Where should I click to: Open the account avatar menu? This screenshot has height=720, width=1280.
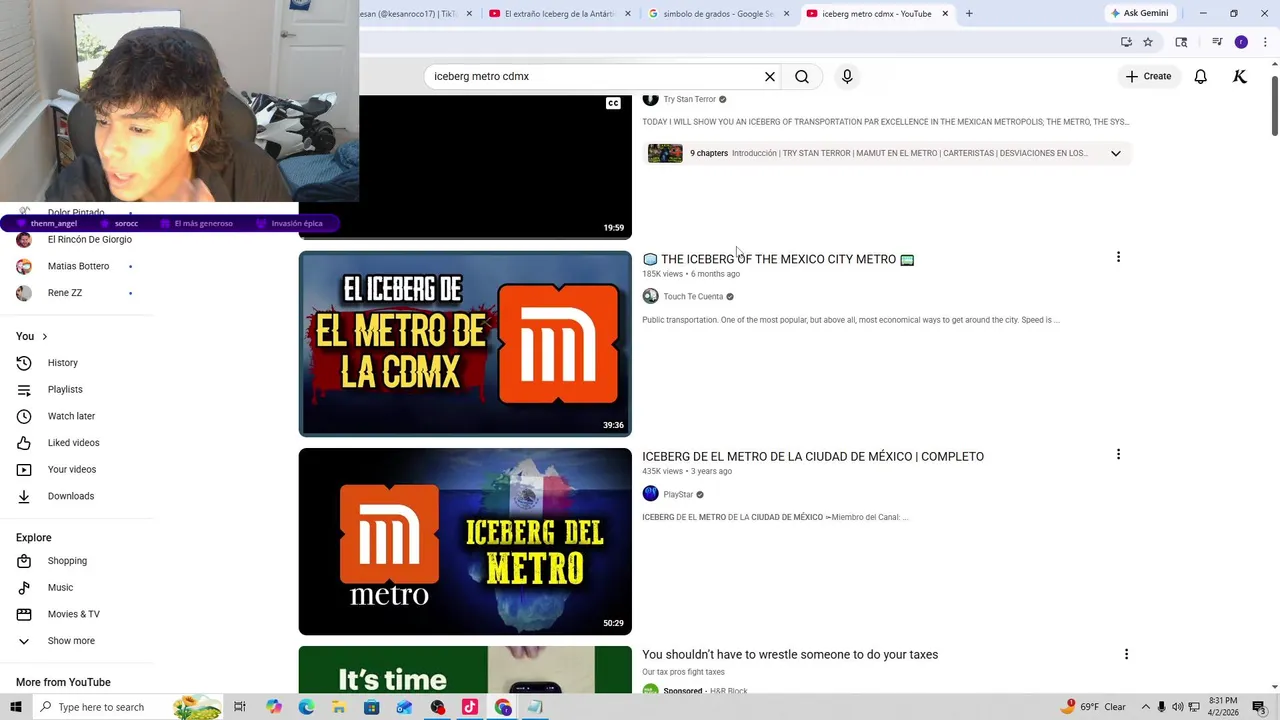pos(1240,76)
